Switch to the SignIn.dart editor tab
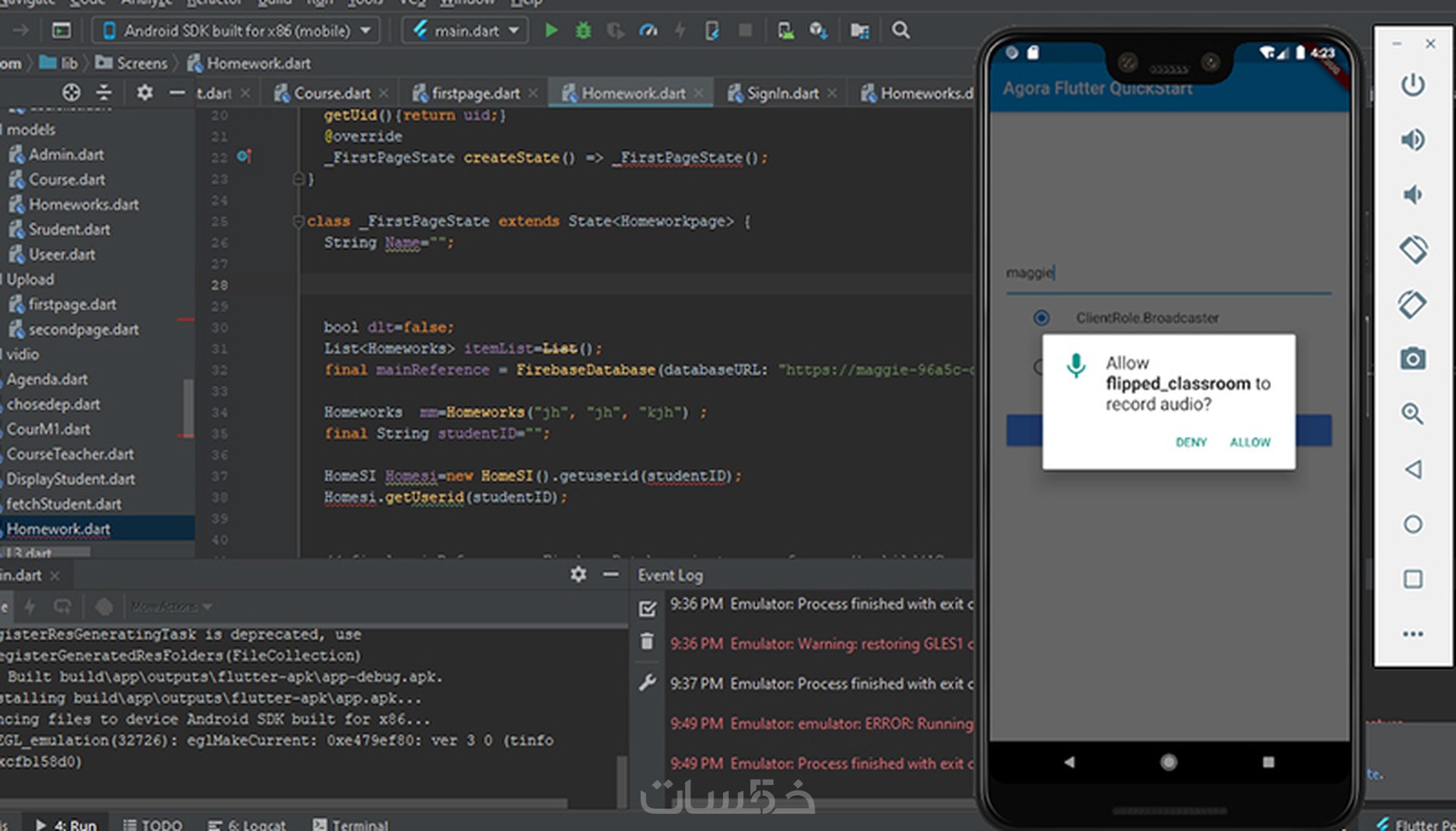This screenshot has width=1456, height=831. tap(782, 93)
